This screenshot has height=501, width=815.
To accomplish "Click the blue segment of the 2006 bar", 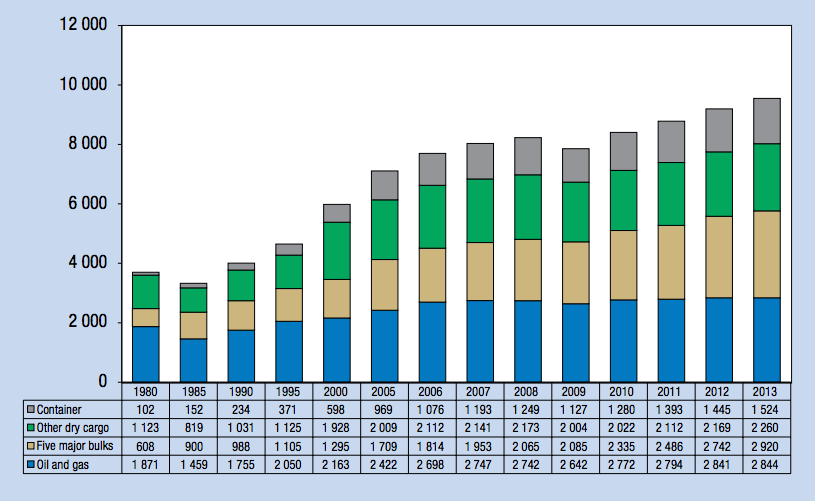I will point(432,342).
